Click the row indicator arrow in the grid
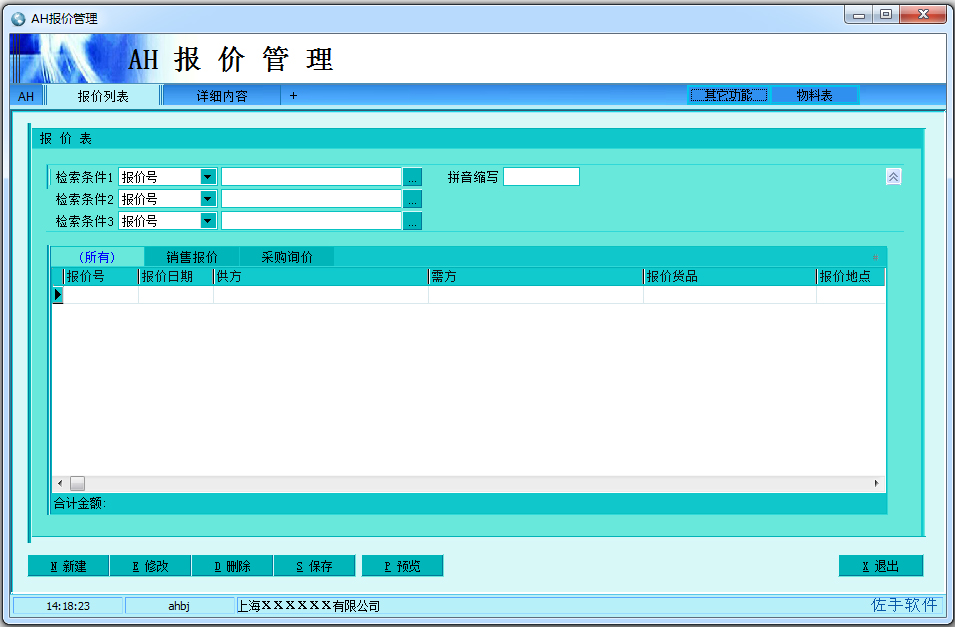The height and width of the screenshot is (627, 955). pos(58,295)
